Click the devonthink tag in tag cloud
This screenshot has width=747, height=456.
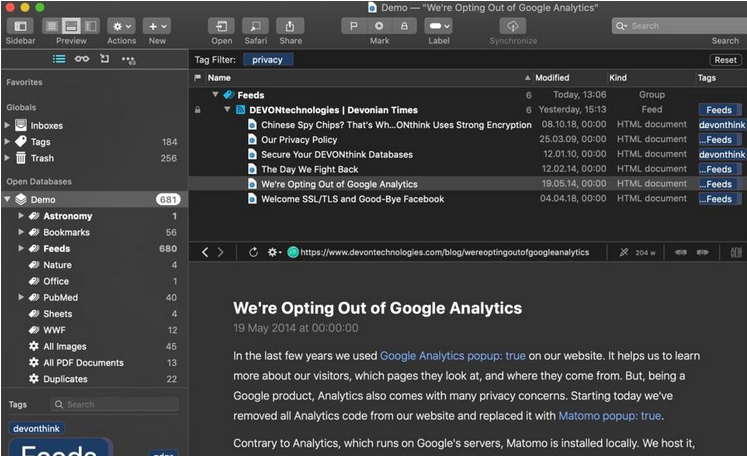(36, 428)
